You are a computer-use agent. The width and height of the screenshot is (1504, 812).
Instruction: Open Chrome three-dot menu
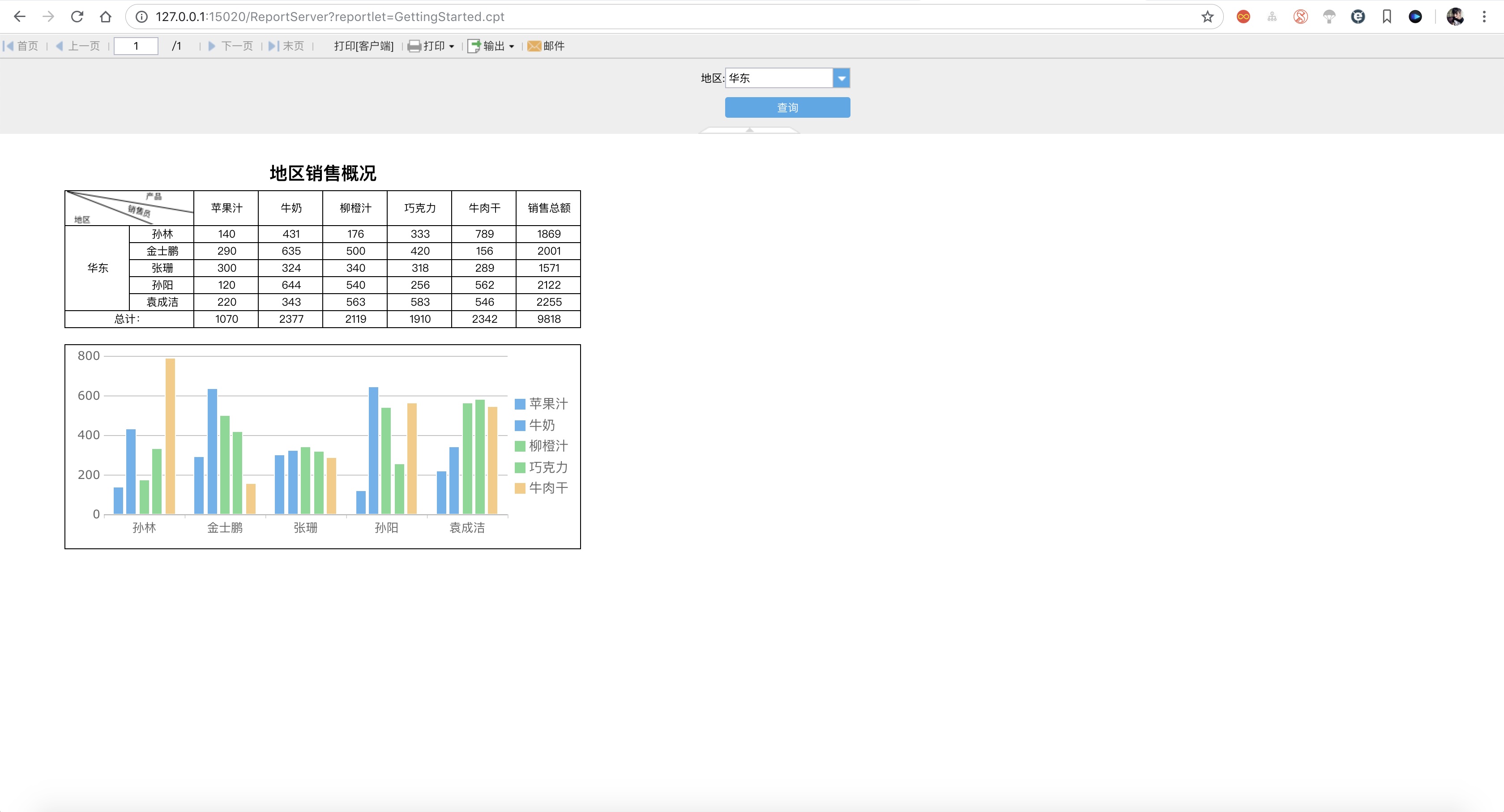(x=1483, y=17)
